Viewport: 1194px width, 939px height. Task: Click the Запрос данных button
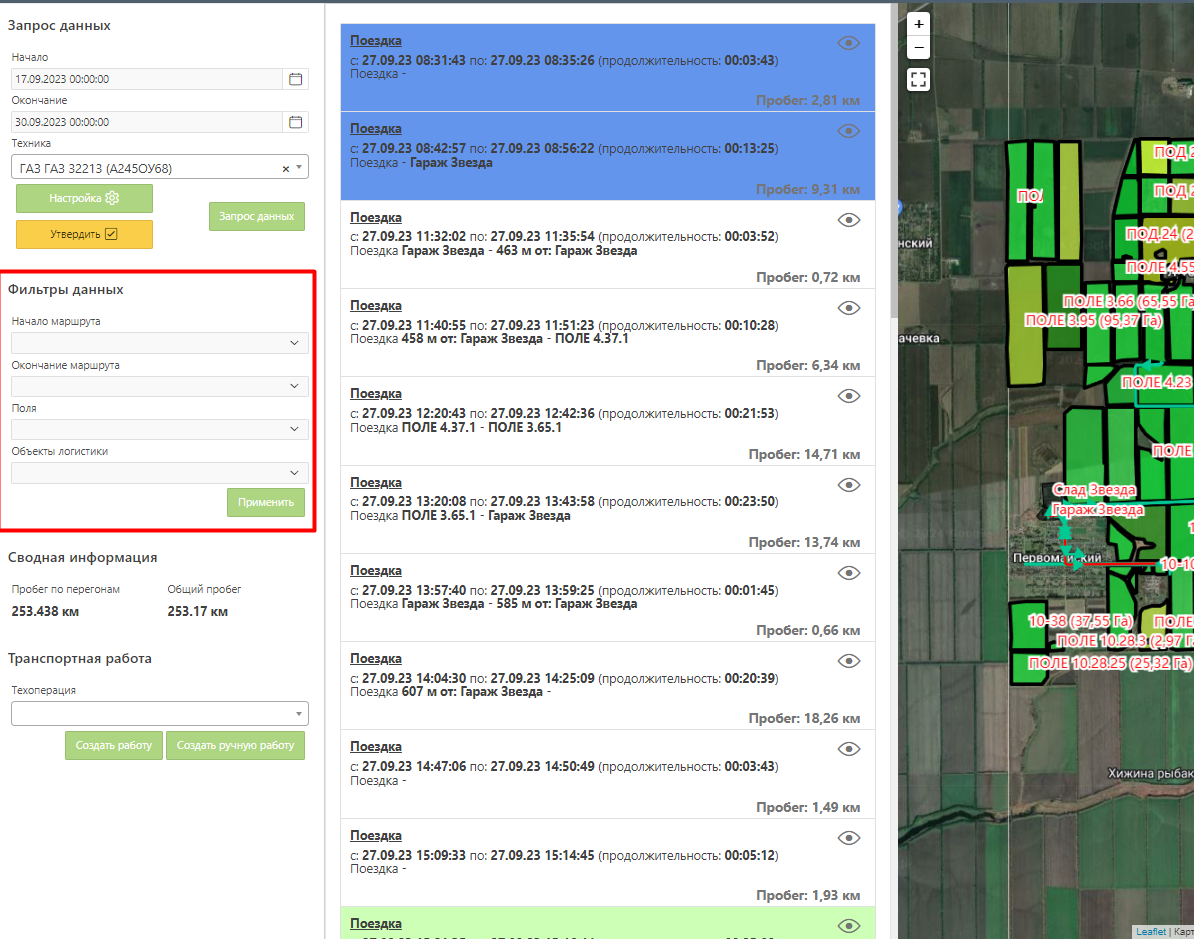point(256,216)
